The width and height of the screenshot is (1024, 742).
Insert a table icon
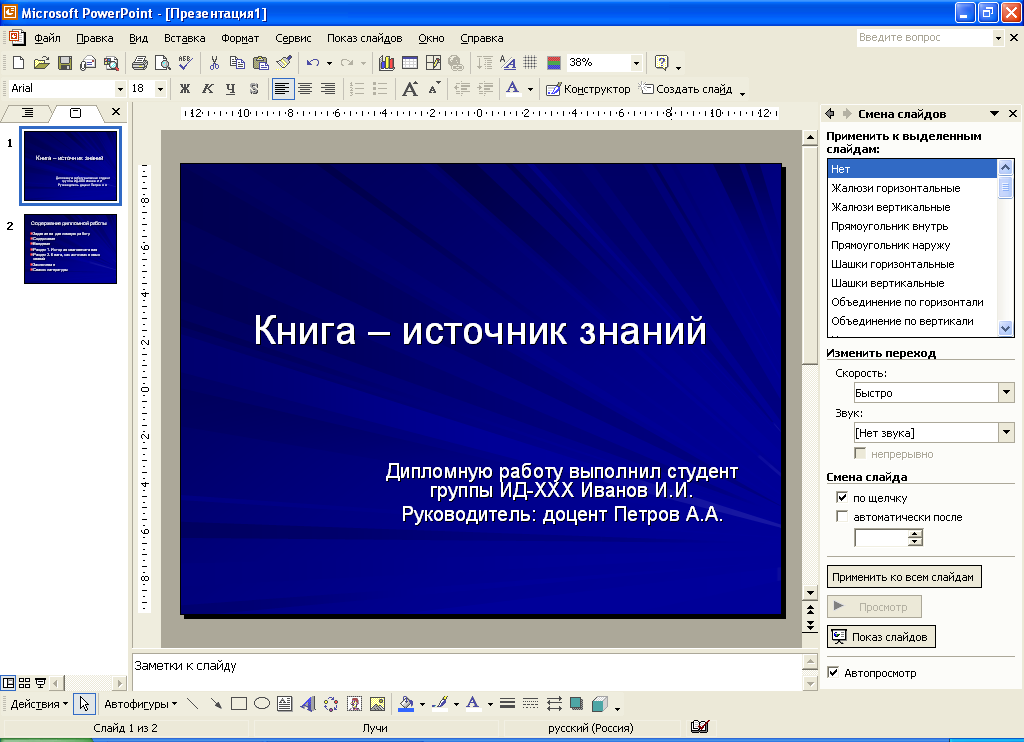[409, 63]
